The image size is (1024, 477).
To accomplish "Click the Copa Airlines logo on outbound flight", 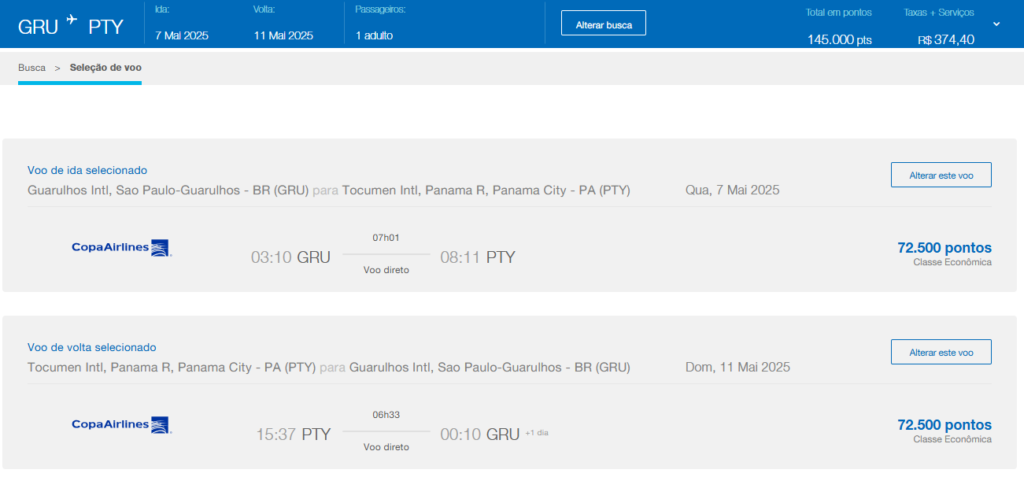I will (121, 248).
